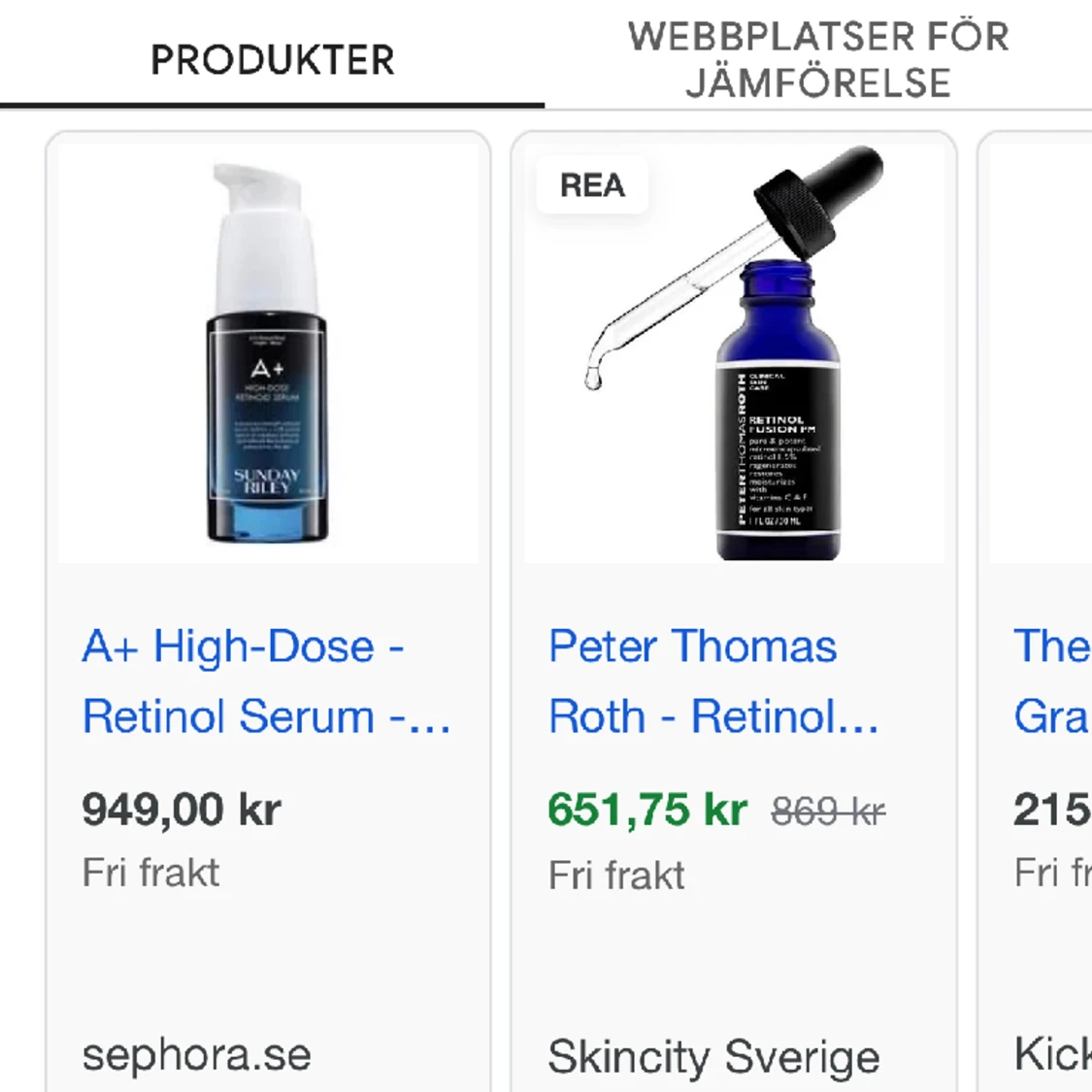Image resolution: width=1092 pixels, height=1092 pixels.
Task: Click Fri frakt under the Sunday Riley serum
Action: point(150,873)
